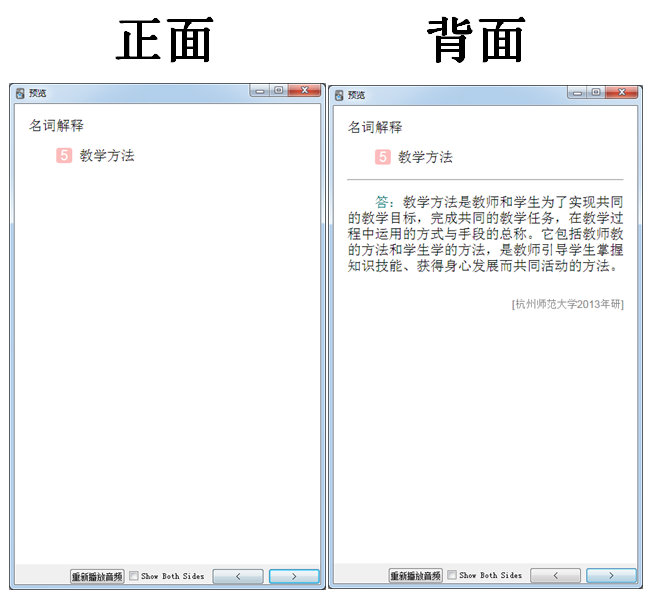Viewport: 650px width, 590px height.
Task: Go to previous card in left preview window
Action: (238, 576)
